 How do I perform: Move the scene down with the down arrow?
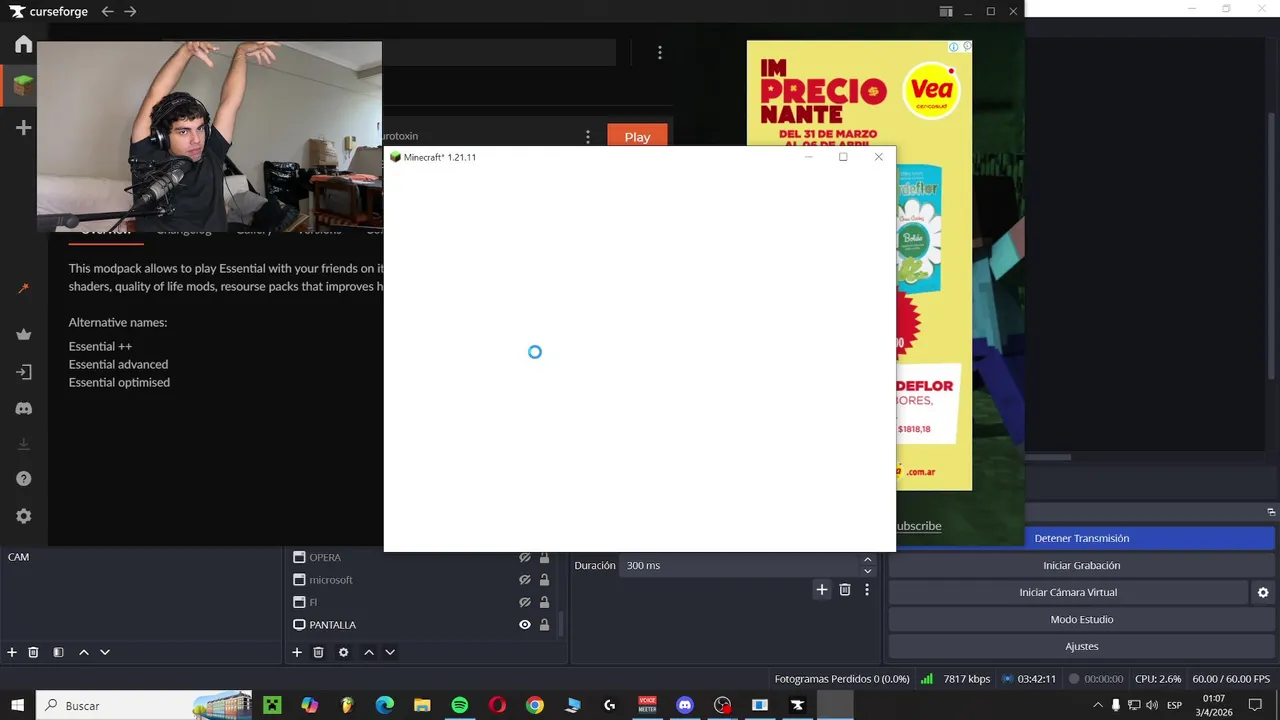(x=105, y=652)
